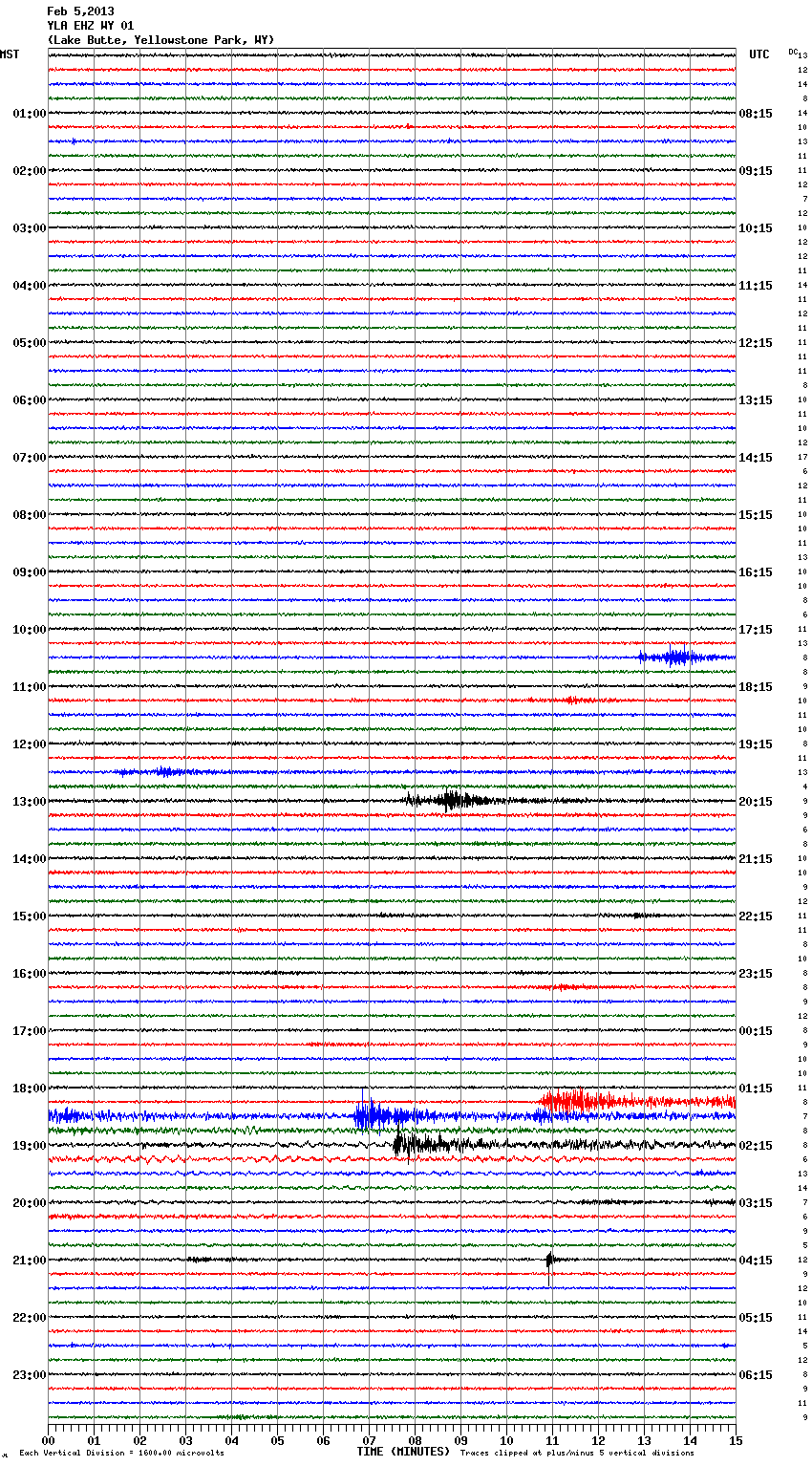Click the 03:00 MST row label
The image size is (812, 1466).
[x=30, y=228]
